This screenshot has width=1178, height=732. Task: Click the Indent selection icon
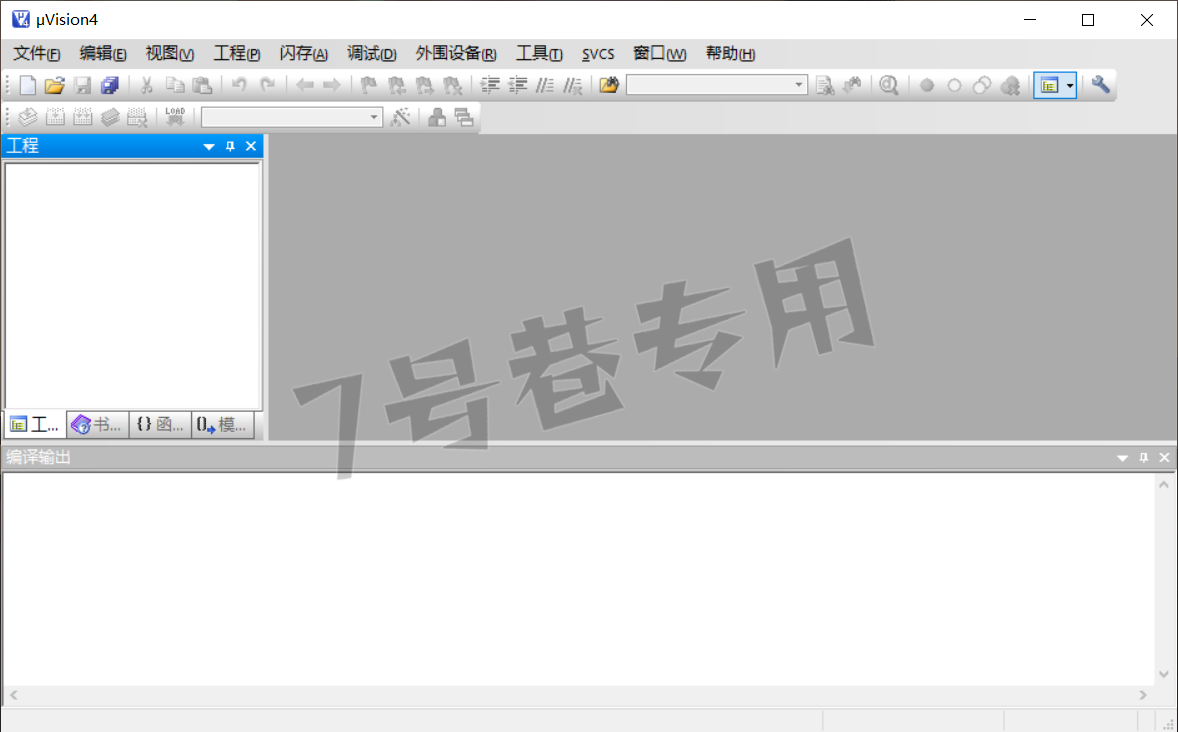(490, 86)
